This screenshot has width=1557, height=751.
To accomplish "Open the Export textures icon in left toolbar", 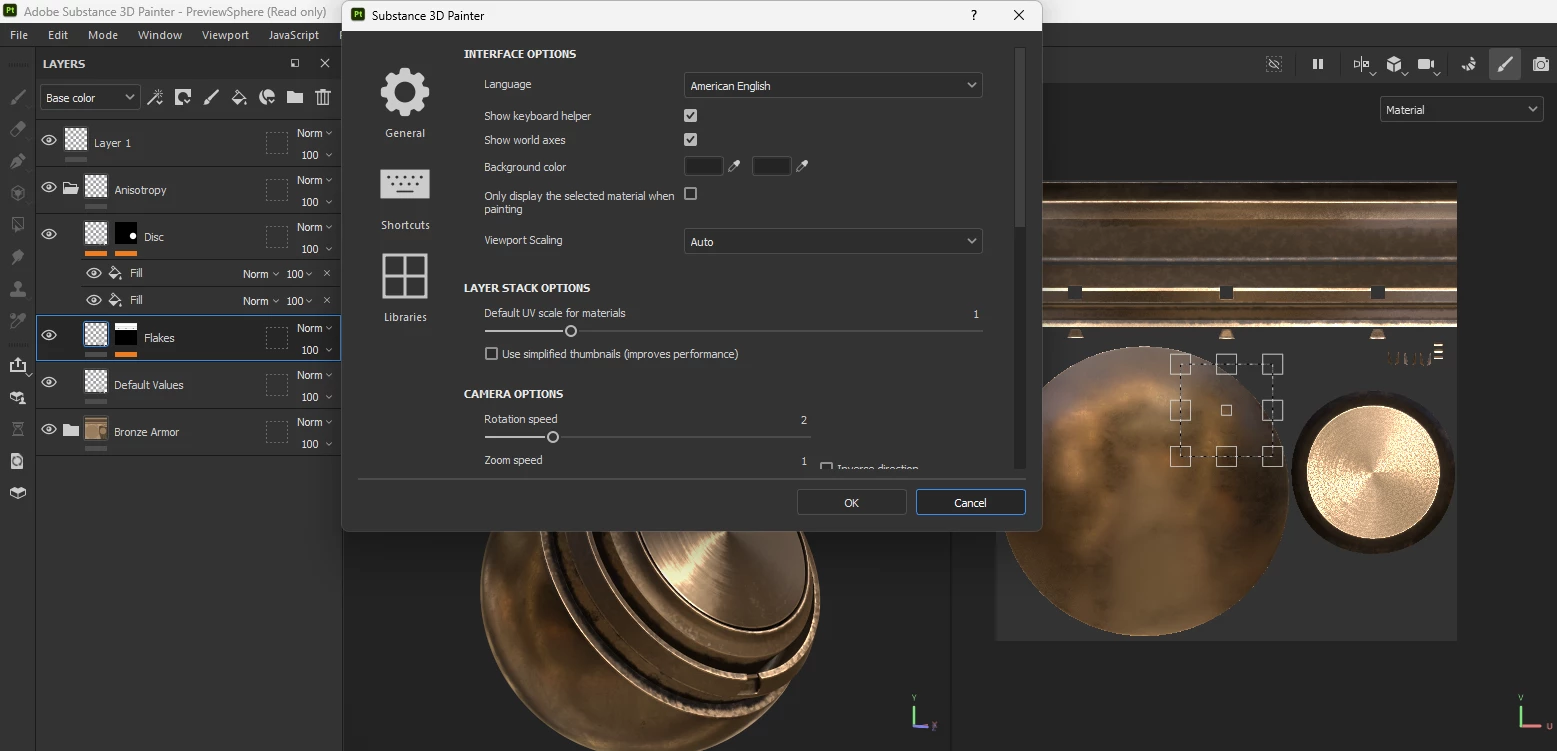I will [x=17, y=365].
